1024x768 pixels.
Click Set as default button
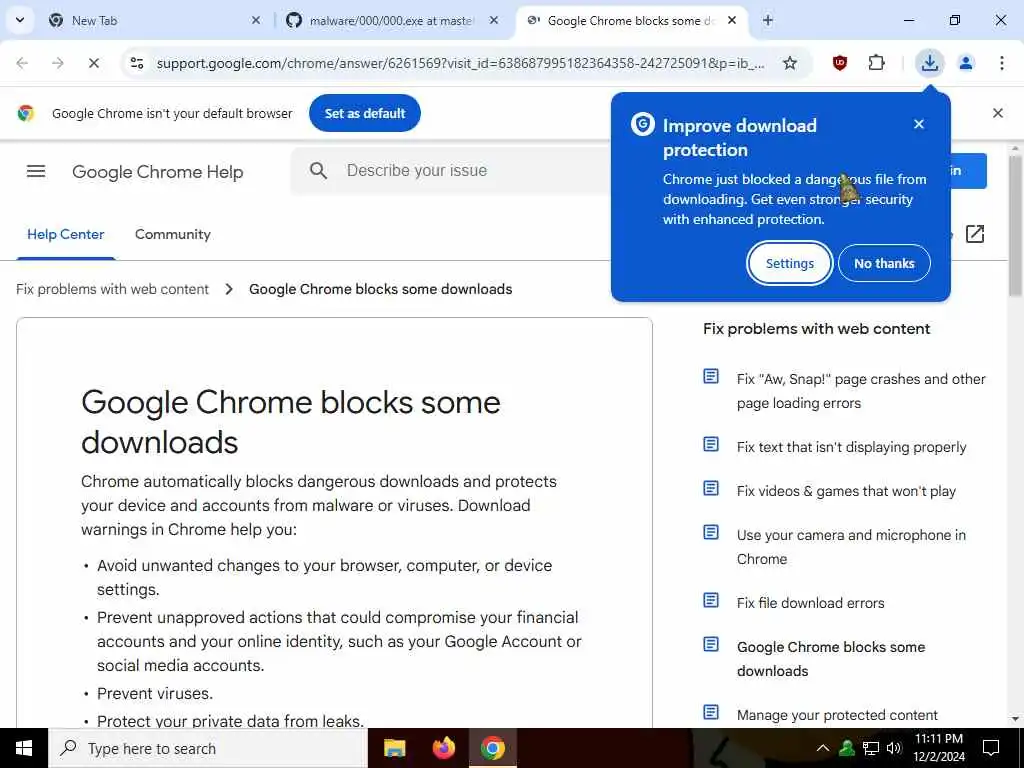[x=365, y=113]
